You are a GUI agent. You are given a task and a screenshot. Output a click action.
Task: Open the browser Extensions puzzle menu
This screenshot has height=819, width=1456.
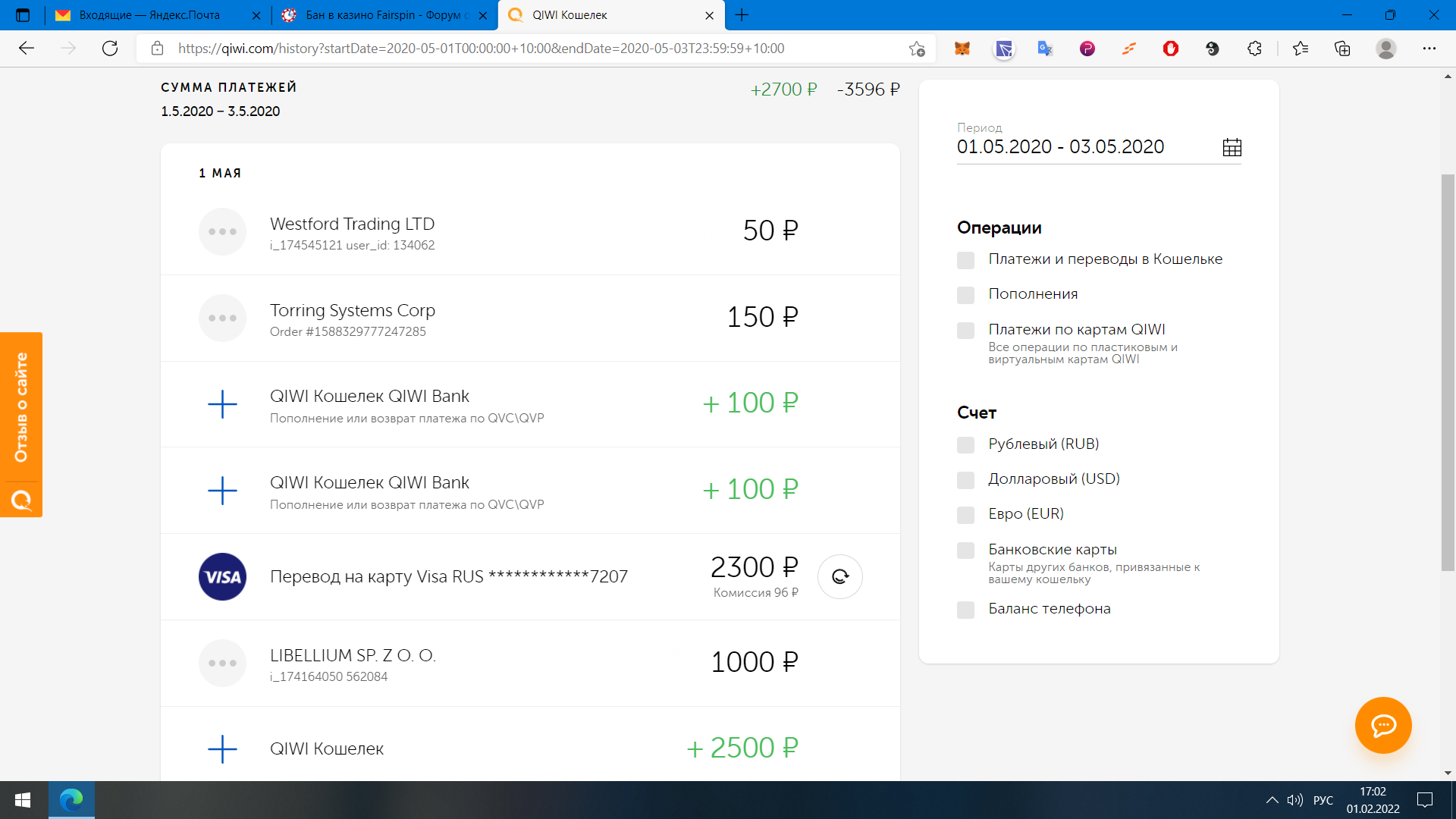coord(1254,49)
